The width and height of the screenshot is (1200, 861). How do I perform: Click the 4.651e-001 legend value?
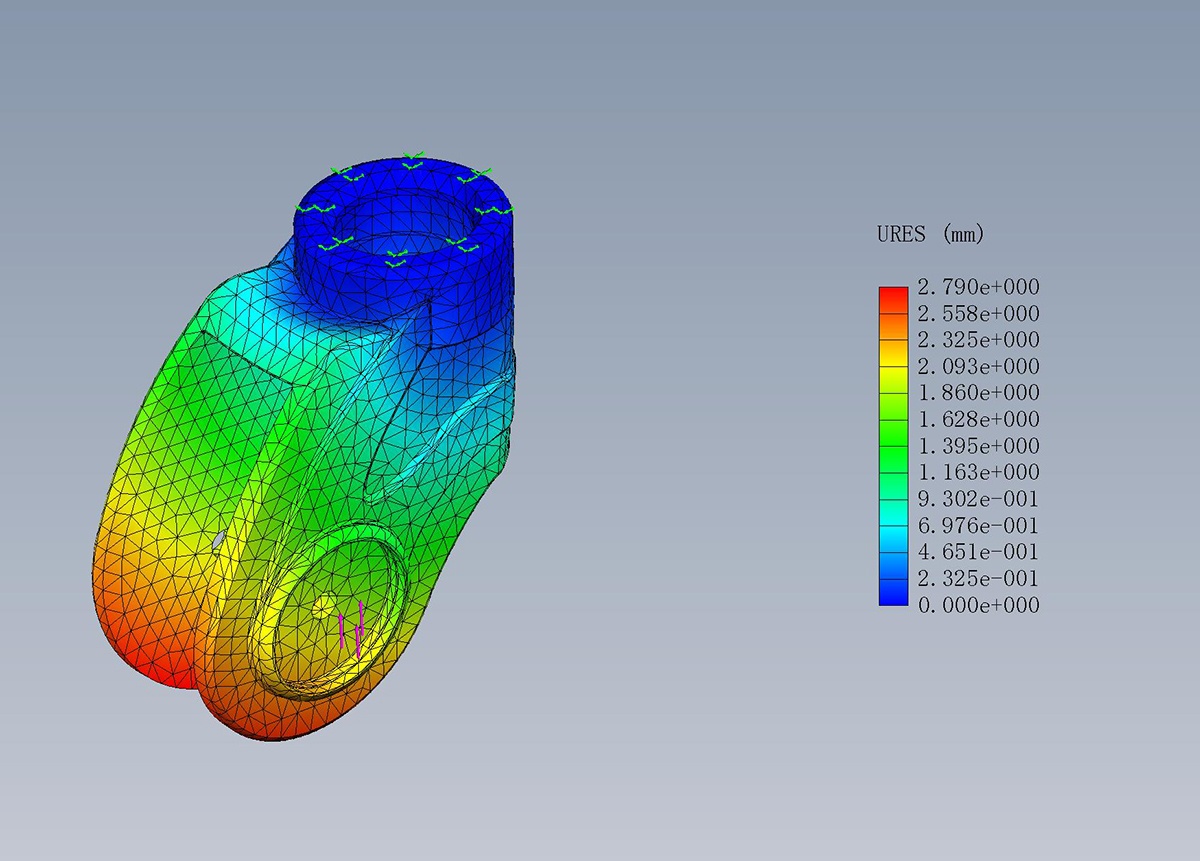point(978,553)
